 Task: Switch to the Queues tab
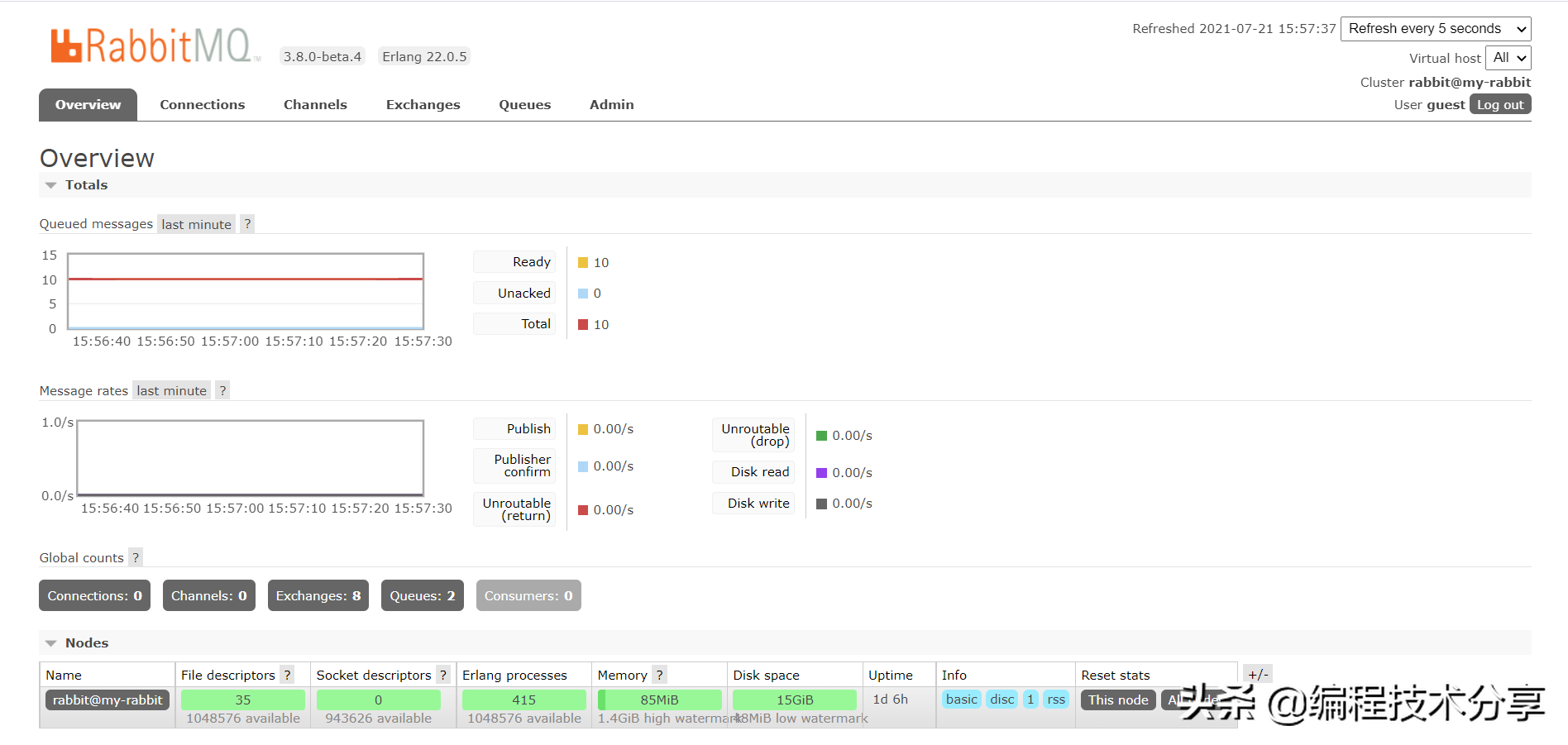(x=524, y=105)
